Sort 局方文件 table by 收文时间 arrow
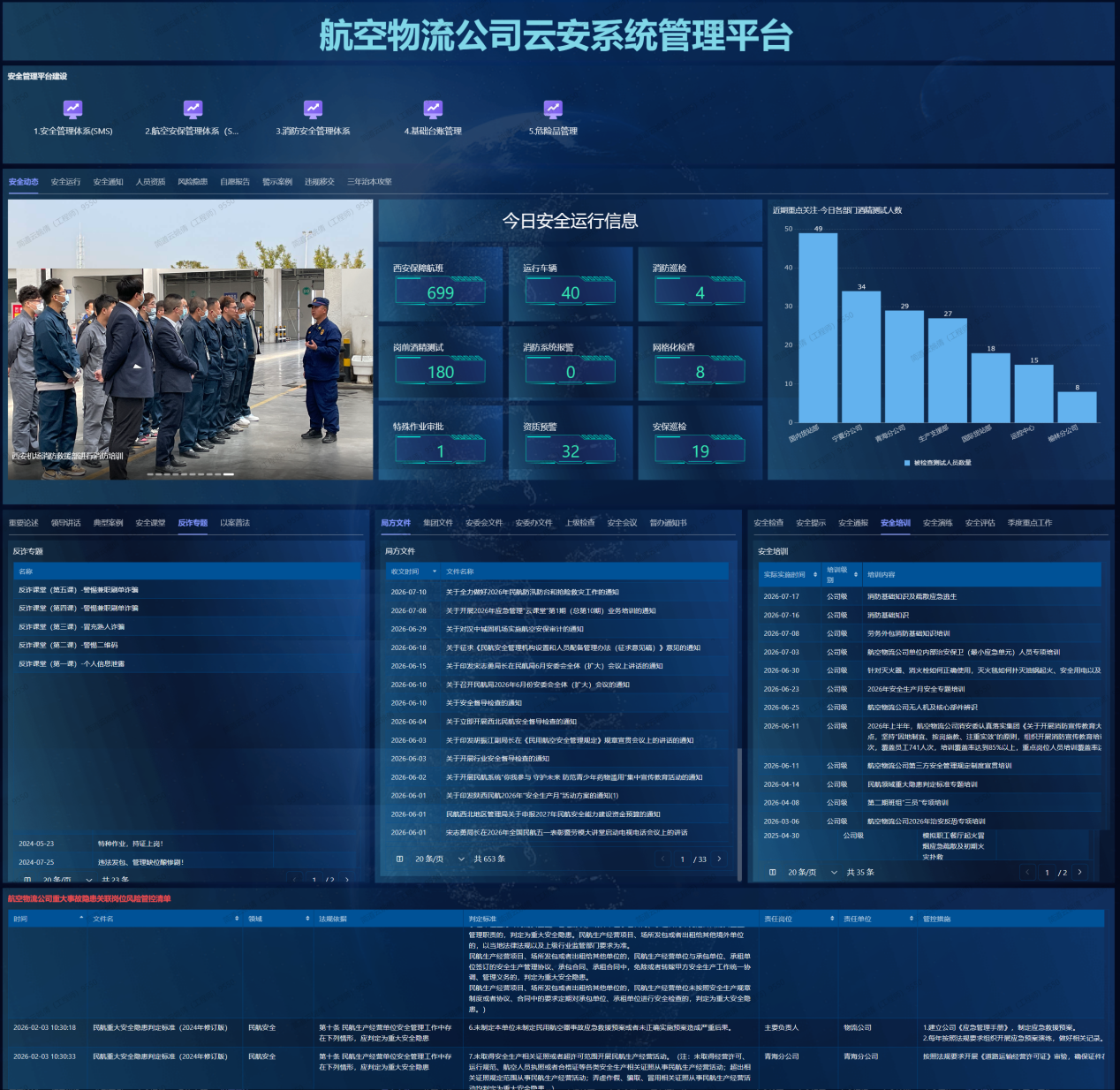The width and height of the screenshot is (1120, 1090). point(434,571)
